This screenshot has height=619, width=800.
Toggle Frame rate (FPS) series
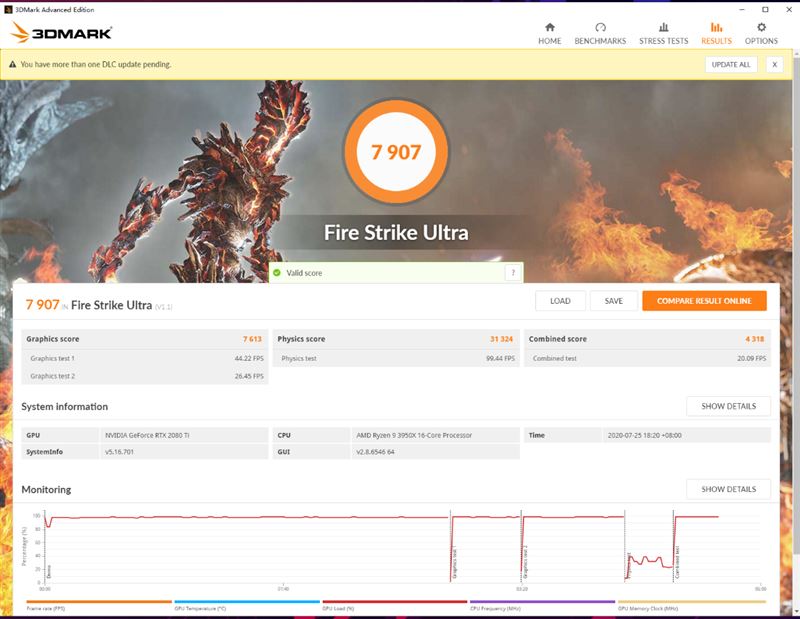coord(99,606)
